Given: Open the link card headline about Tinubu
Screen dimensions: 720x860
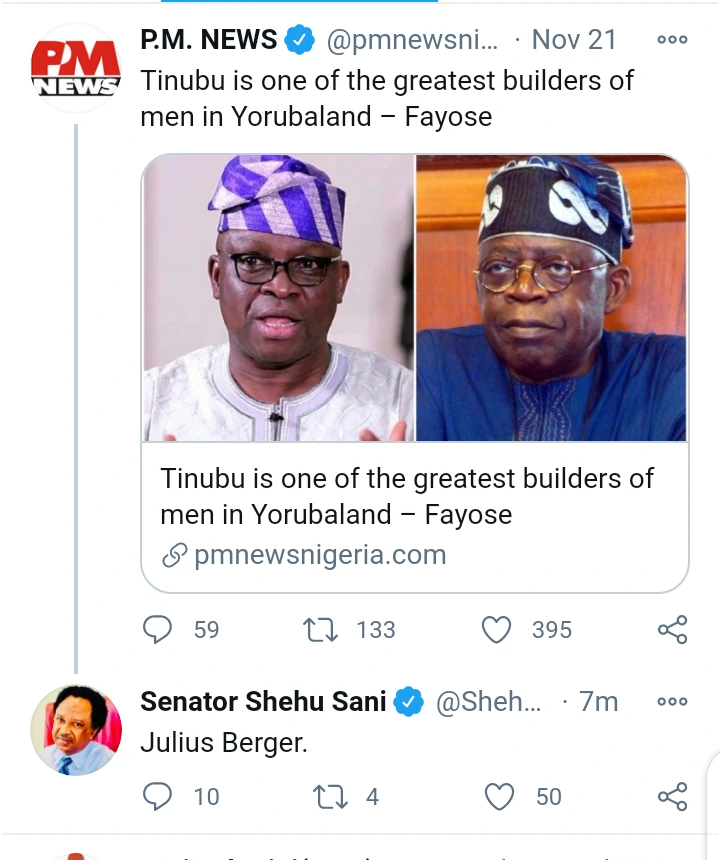Looking at the screenshot, I should coord(406,496).
